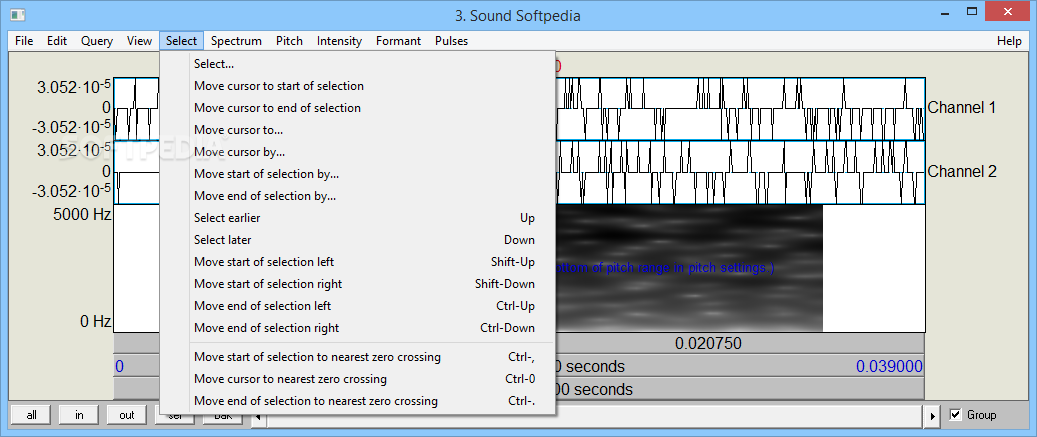Click the Channel 1 waveform
This screenshot has width=1037, height=437.
[x=739, y=109]
